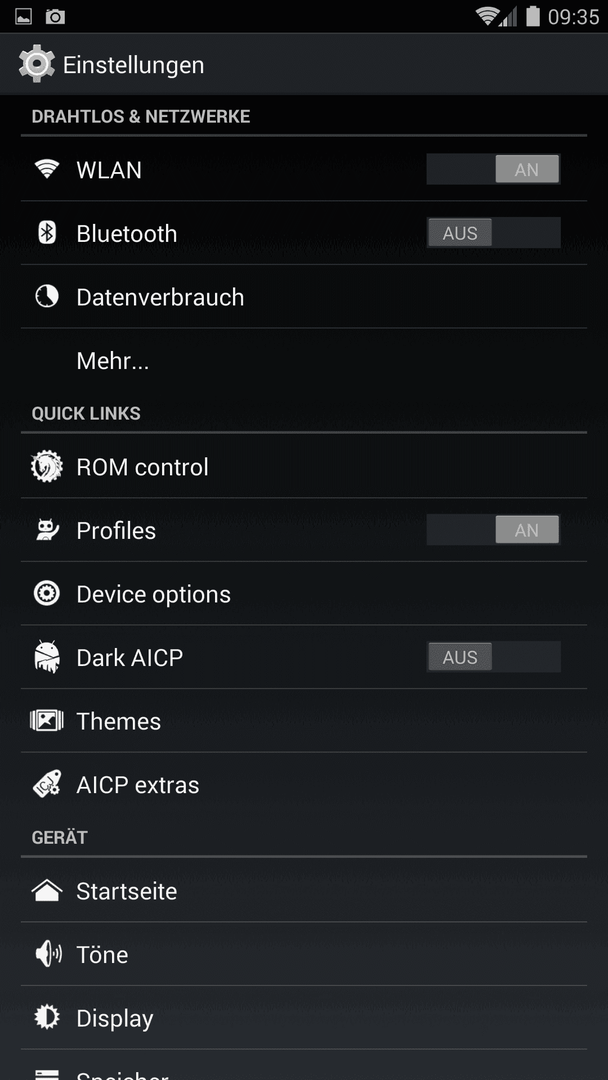This screenshot has height=1080, width=608.
Task: Tap the Display brightness icon
Action: coord(47,1017)
